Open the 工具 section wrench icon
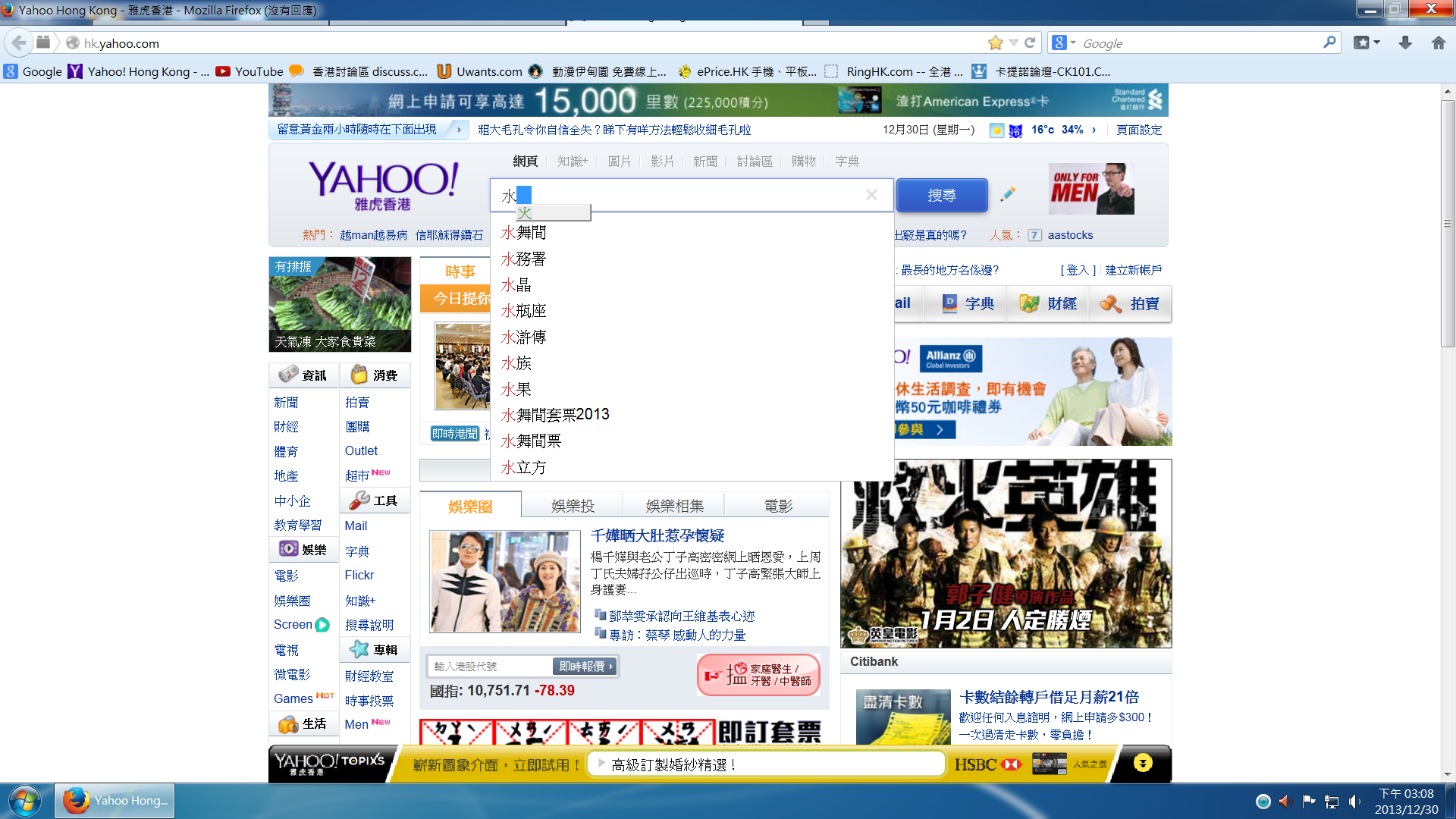 tap(359, 500)
